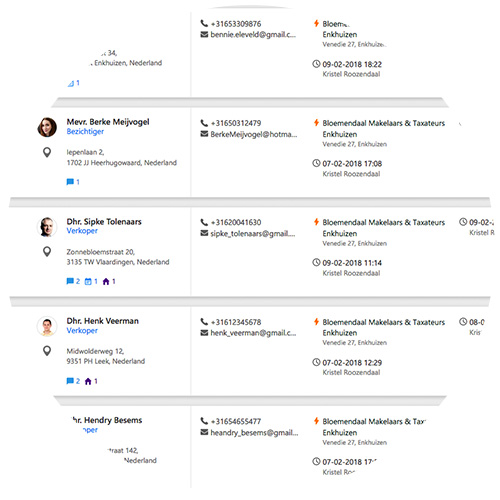Click lightning icon in Sipke Tolenaars row
500x500 pixels.
click(316, 222)
